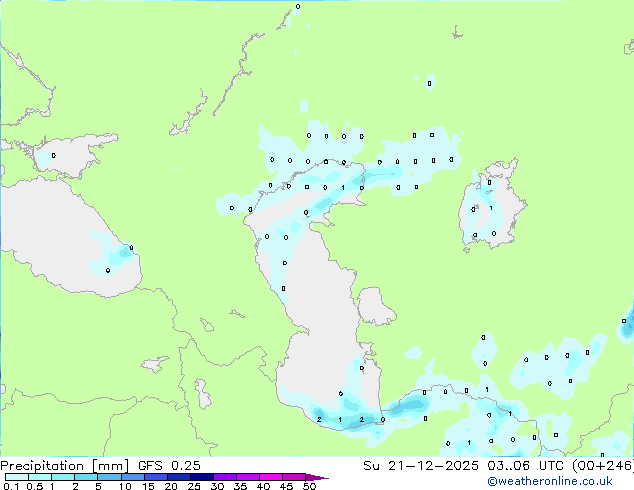
Task: Select the 5–10 mm legend color swatch
Action: pos(109,477)
